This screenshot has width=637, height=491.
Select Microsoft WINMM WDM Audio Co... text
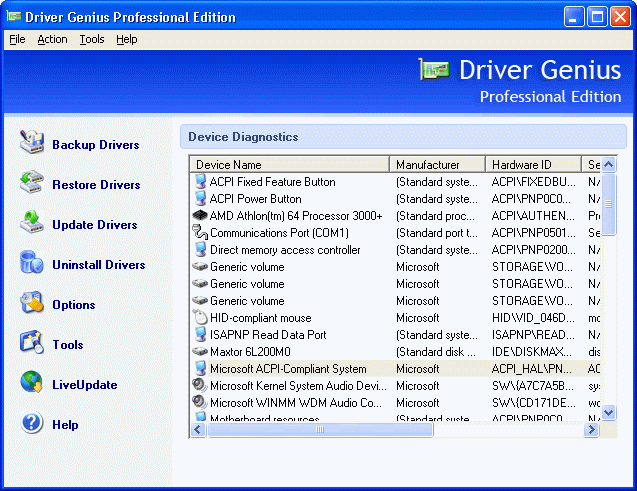click(296, 402)
